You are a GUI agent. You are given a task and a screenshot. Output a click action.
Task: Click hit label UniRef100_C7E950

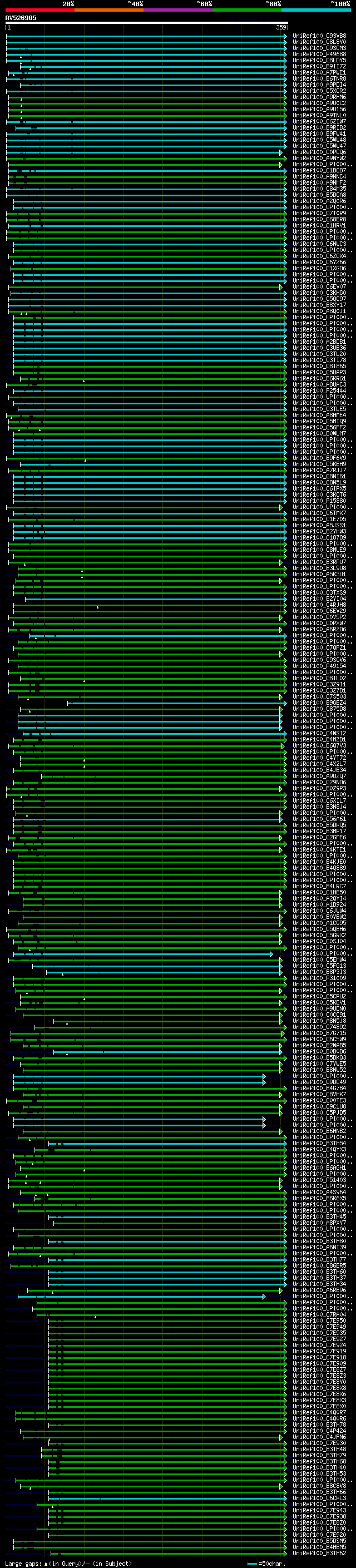pos(319,1321)
